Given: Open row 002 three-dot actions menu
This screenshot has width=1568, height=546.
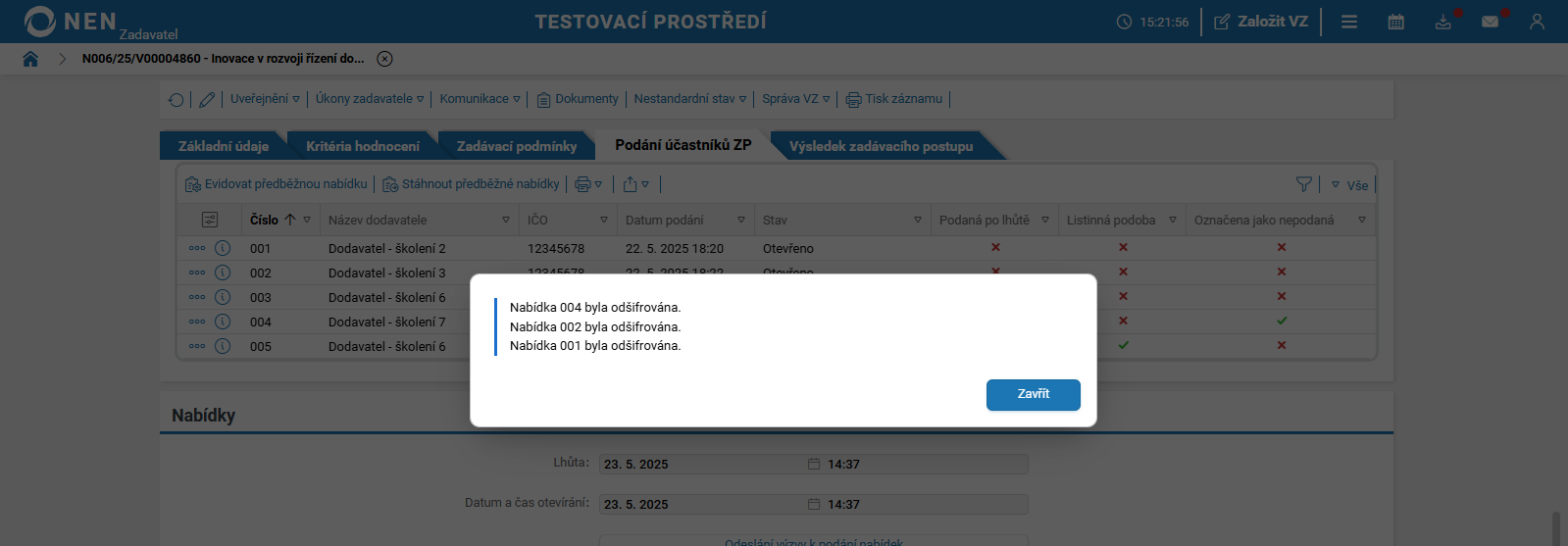Looking at the screenshot, I should point(197,273).
